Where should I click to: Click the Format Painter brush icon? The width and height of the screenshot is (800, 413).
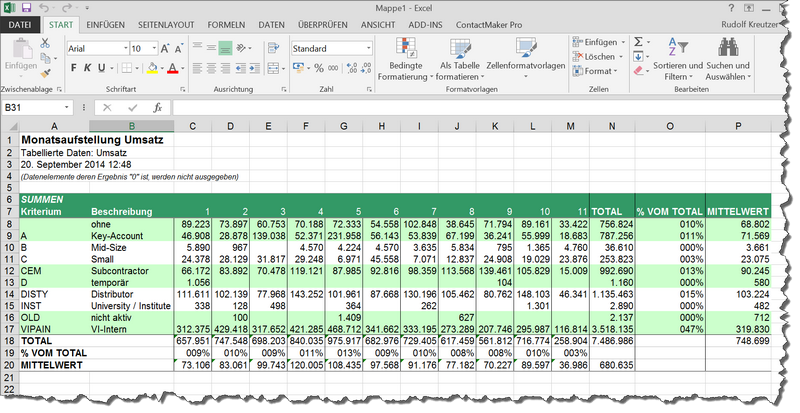pyautogui.click(x=46, y=75)
